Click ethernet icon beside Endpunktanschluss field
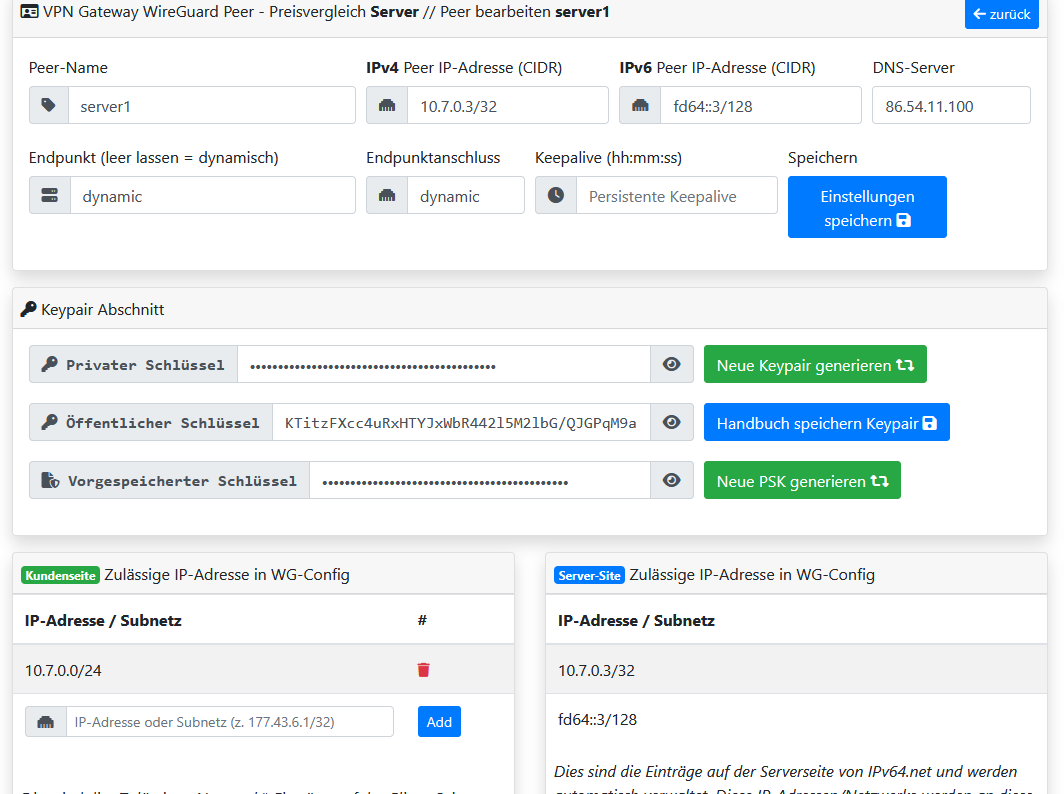This screenshot has height=794, width=1064. pyautogui.click(x=387, y=196)
